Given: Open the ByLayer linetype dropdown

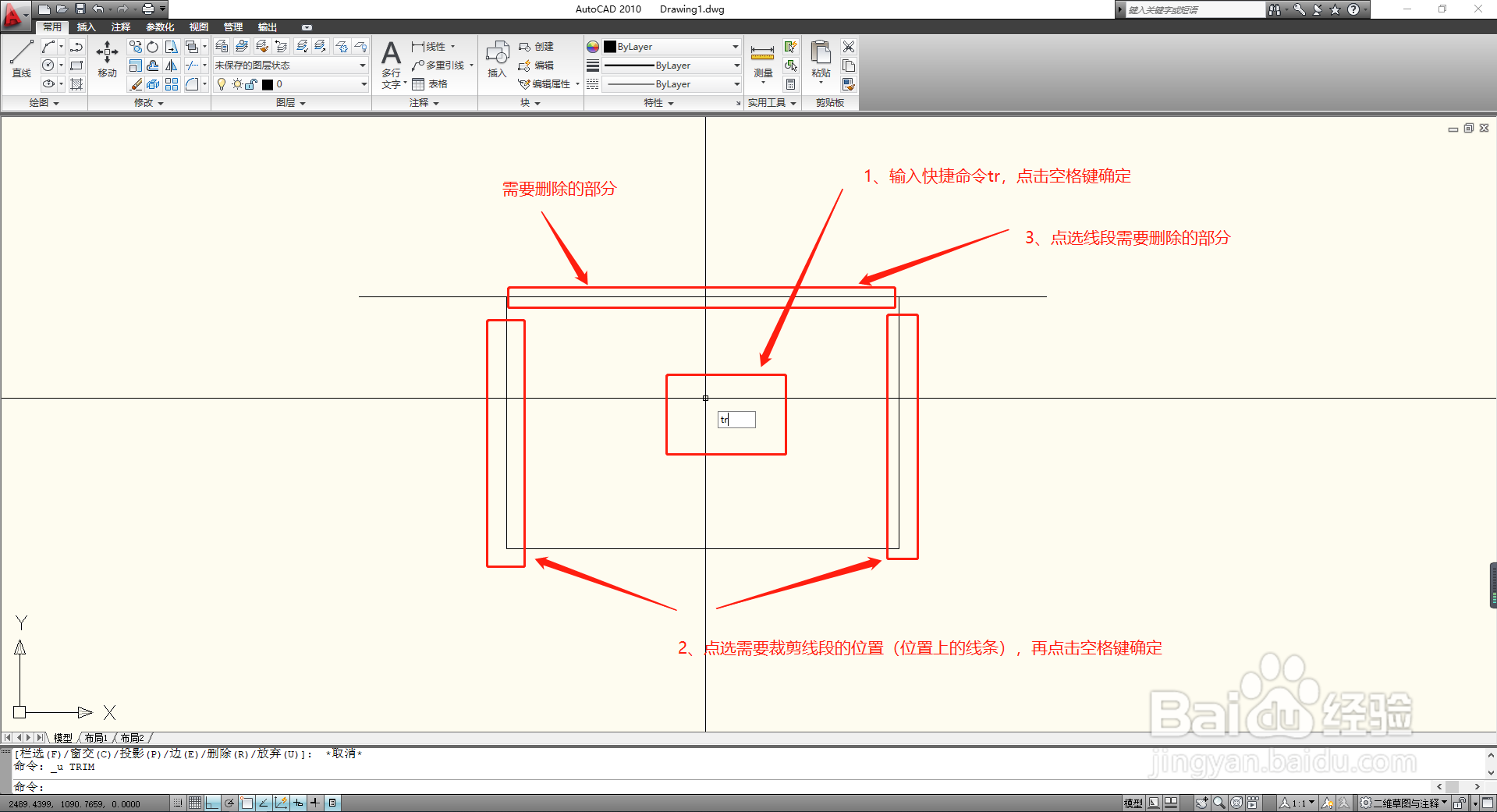Looking at the screenshot, I should (x=672, y=84).
